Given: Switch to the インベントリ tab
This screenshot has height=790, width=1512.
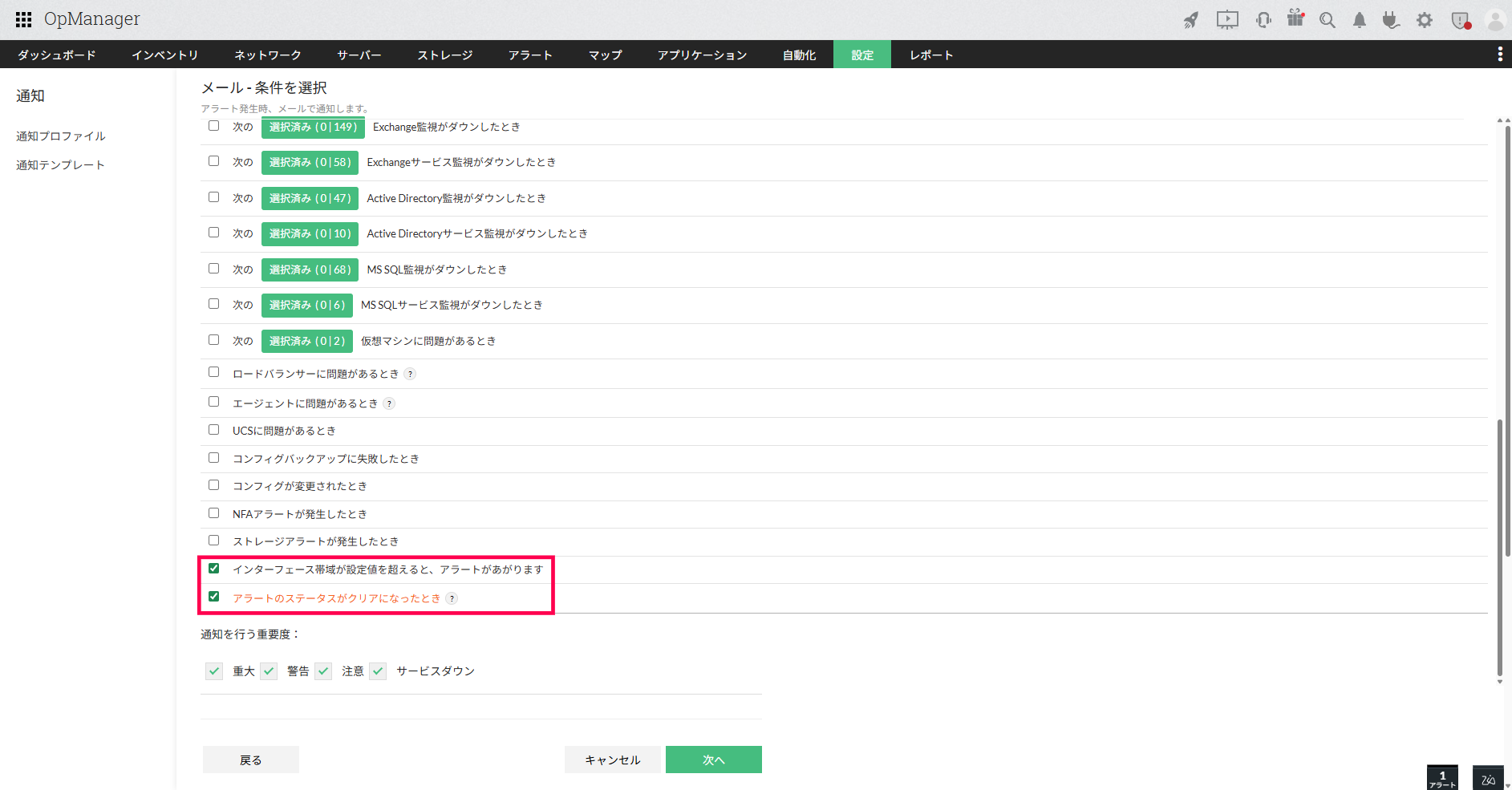Looking at the screenshot, I should click(164, 55).
